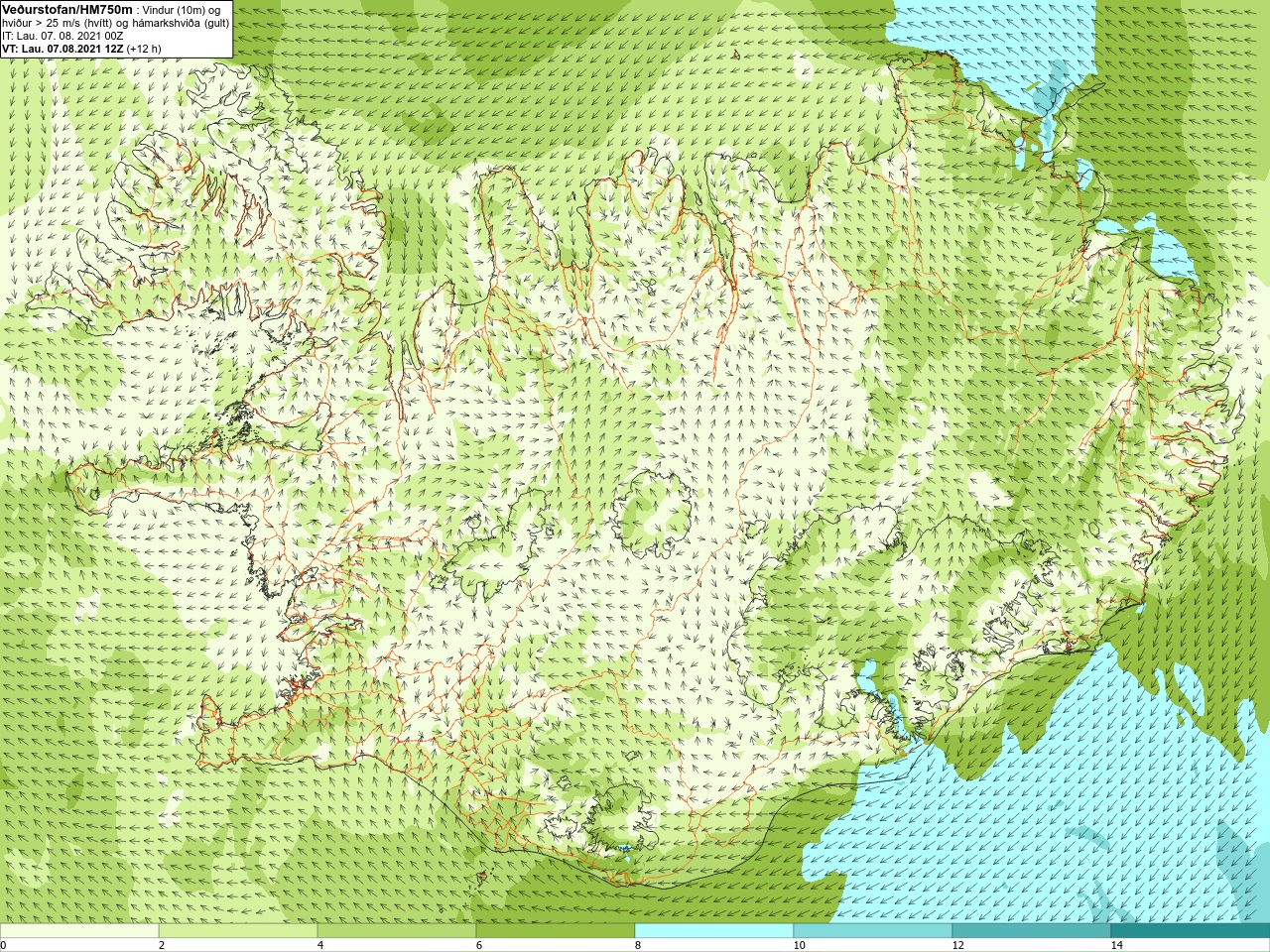Image resolution: width=1270 pixels, height=952 pixels.
Task: Select the medium green 4–6 scale swatch
Action: pos(397,930)
